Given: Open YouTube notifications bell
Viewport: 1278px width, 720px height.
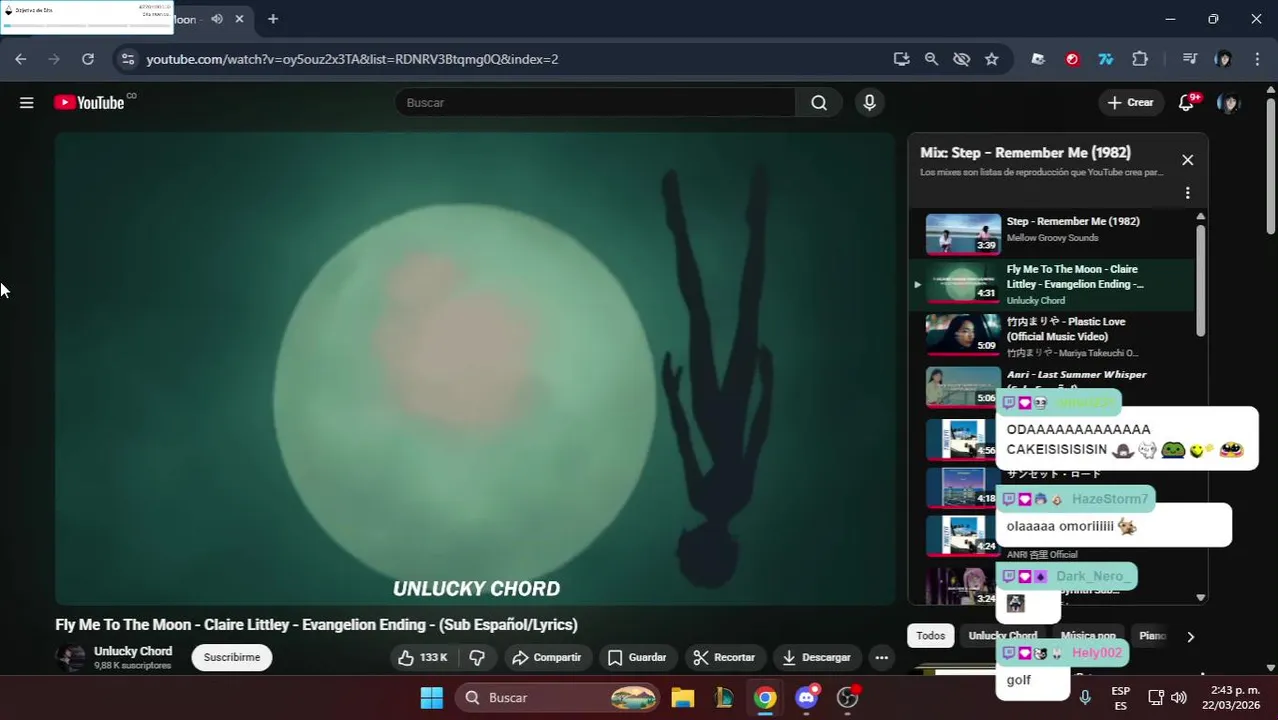Looking at the screenshot, I should coord(1187,102).
